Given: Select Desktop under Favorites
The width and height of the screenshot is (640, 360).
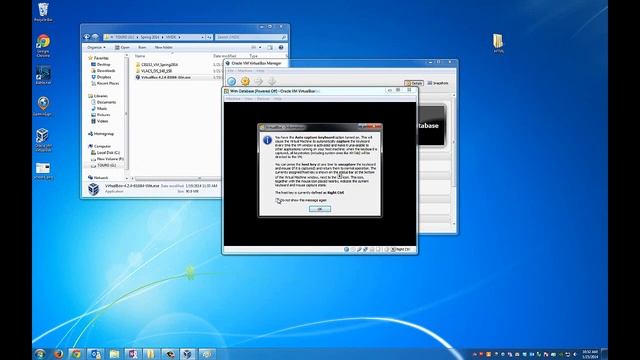Looking at the screenshot, I should 101,64.
